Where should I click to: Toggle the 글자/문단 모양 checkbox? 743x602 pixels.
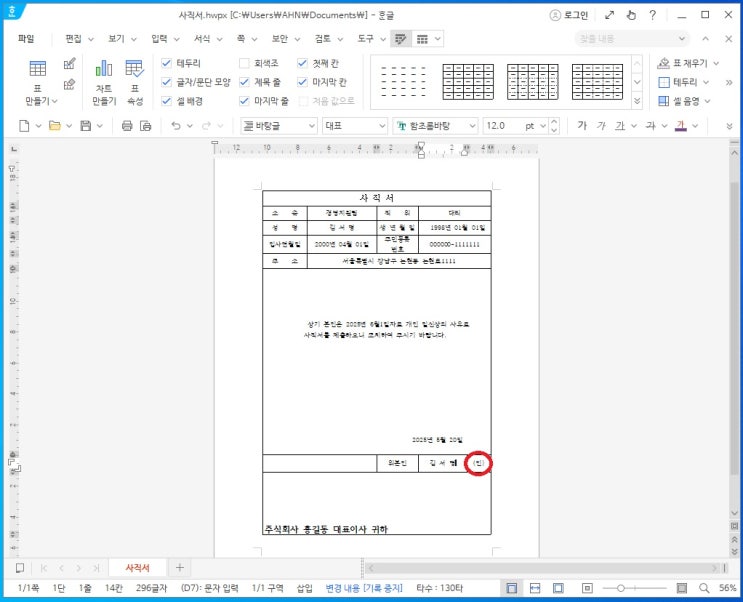tap(166, 82)
